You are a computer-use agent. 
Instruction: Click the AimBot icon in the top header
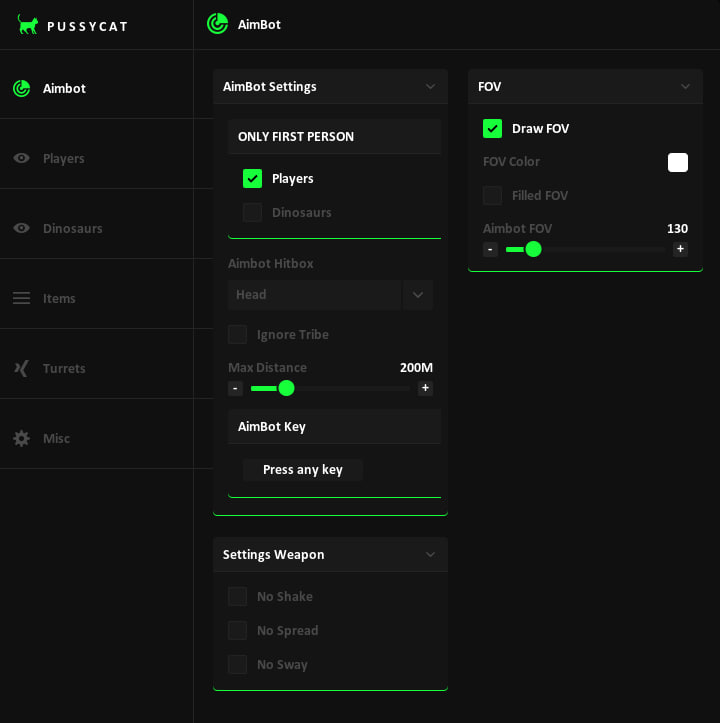(217, 24)
